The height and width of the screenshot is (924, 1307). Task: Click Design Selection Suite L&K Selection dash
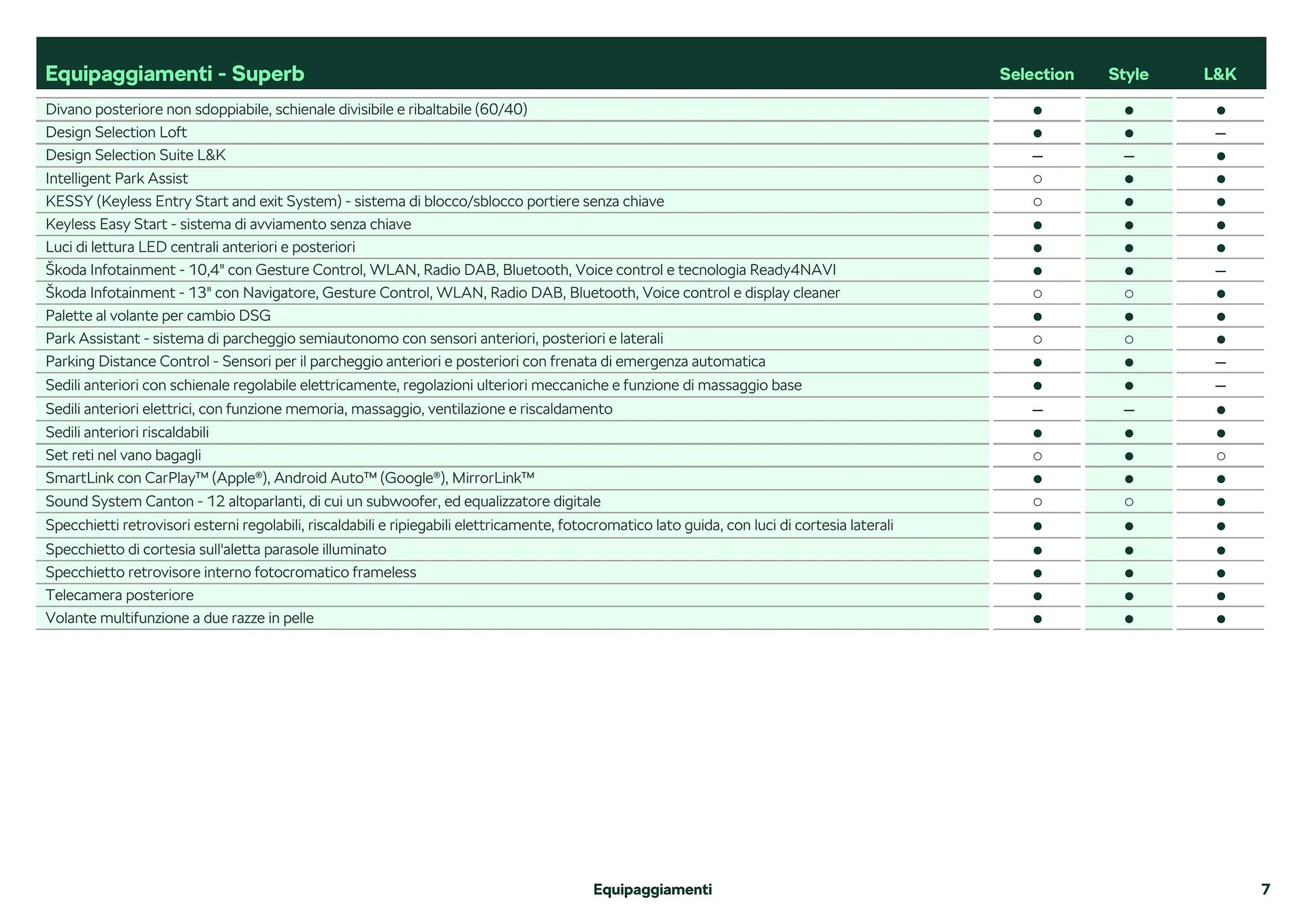point(1037,156)
